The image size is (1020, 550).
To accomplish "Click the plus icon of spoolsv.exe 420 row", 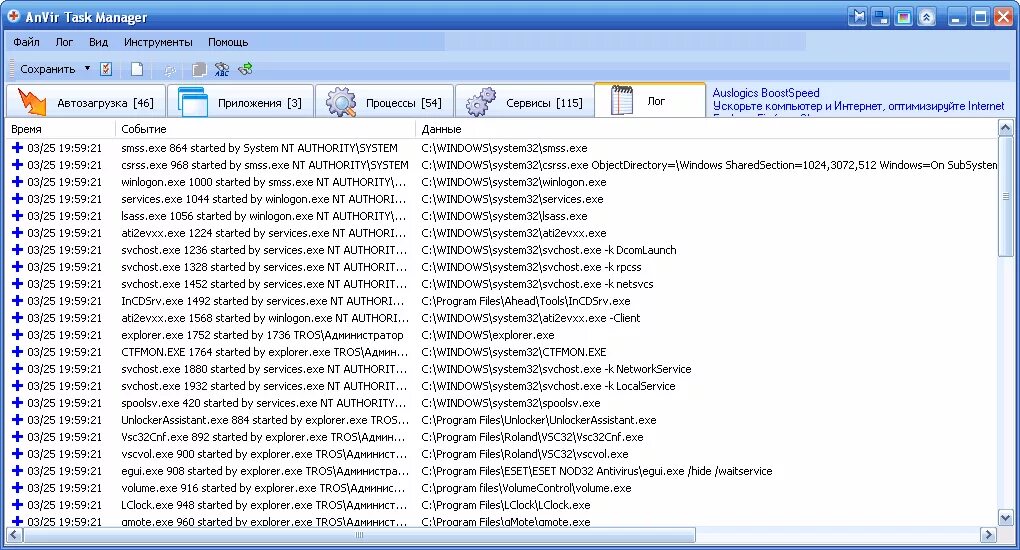I will tap(18, 402).
